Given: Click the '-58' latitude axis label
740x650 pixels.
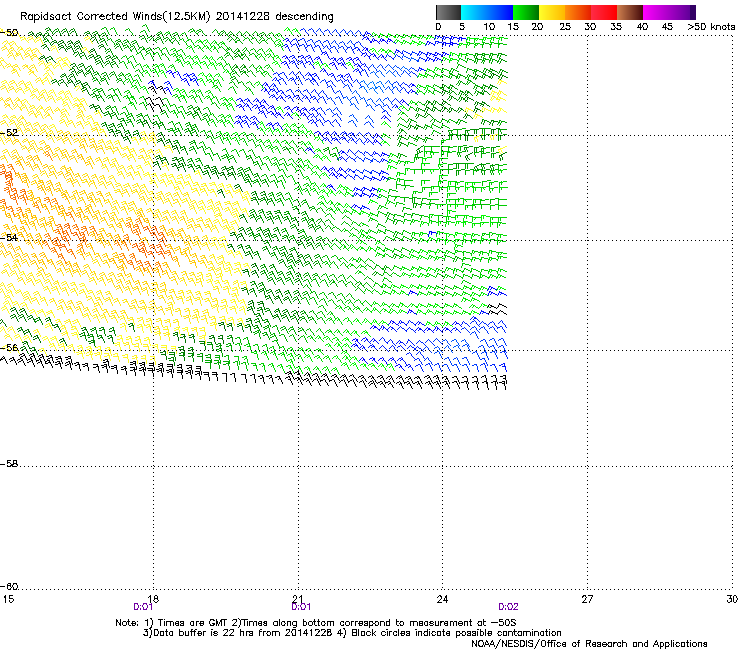Looking at the screenshot, I should click(x=9, y=464).
